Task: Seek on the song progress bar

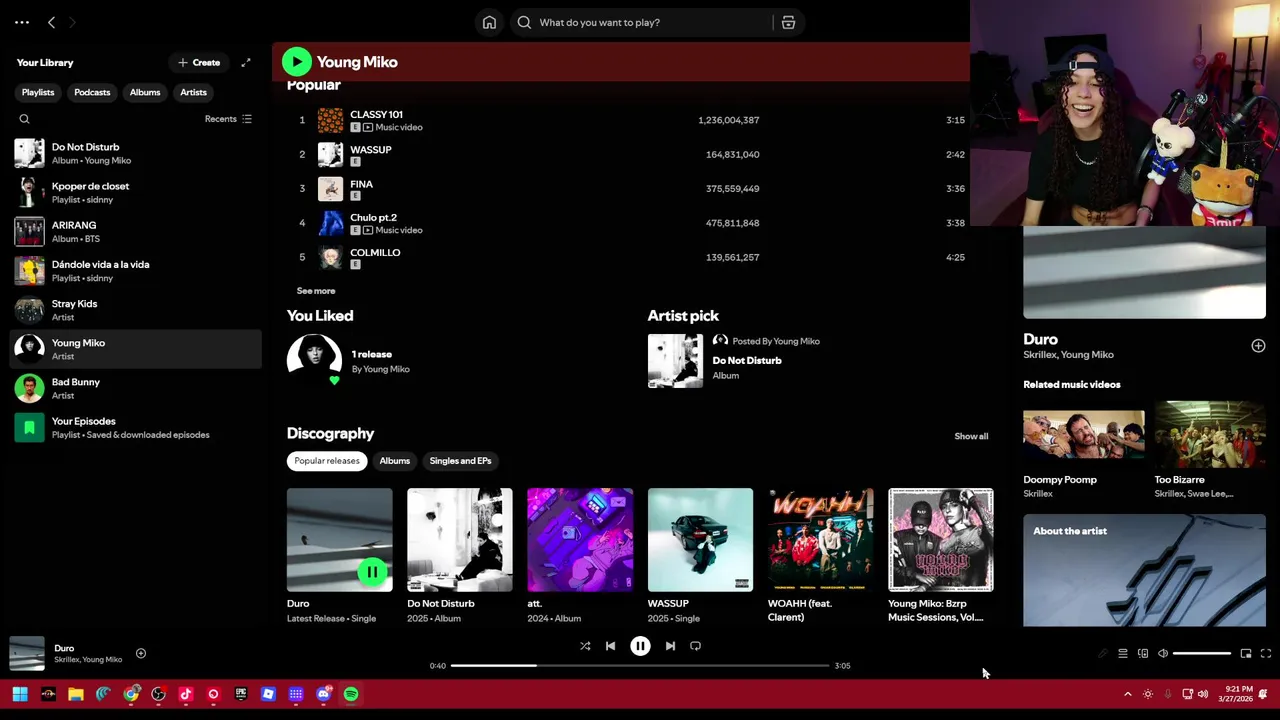Action: coord(640,666)
